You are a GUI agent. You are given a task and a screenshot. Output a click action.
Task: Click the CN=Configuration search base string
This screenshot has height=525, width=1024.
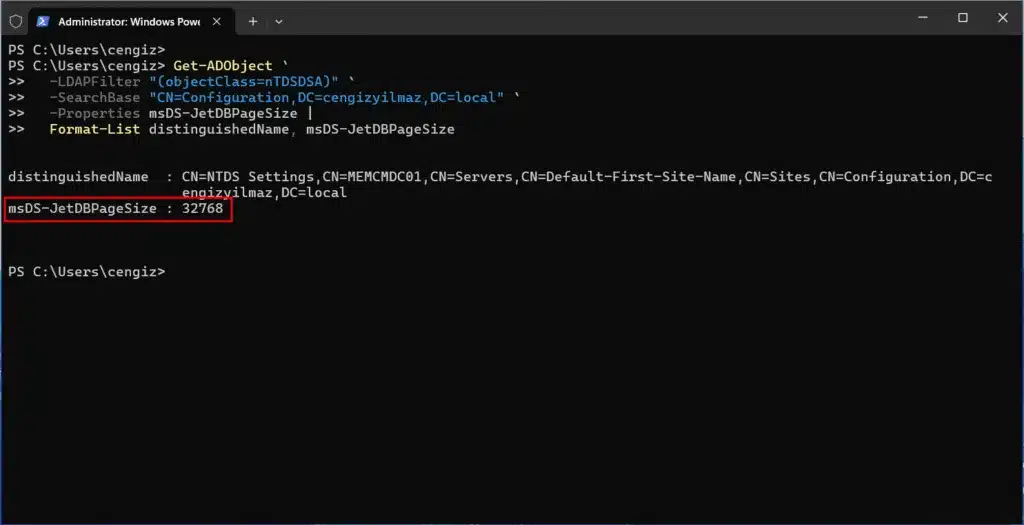pyautogui.click(x=329, y=98)
